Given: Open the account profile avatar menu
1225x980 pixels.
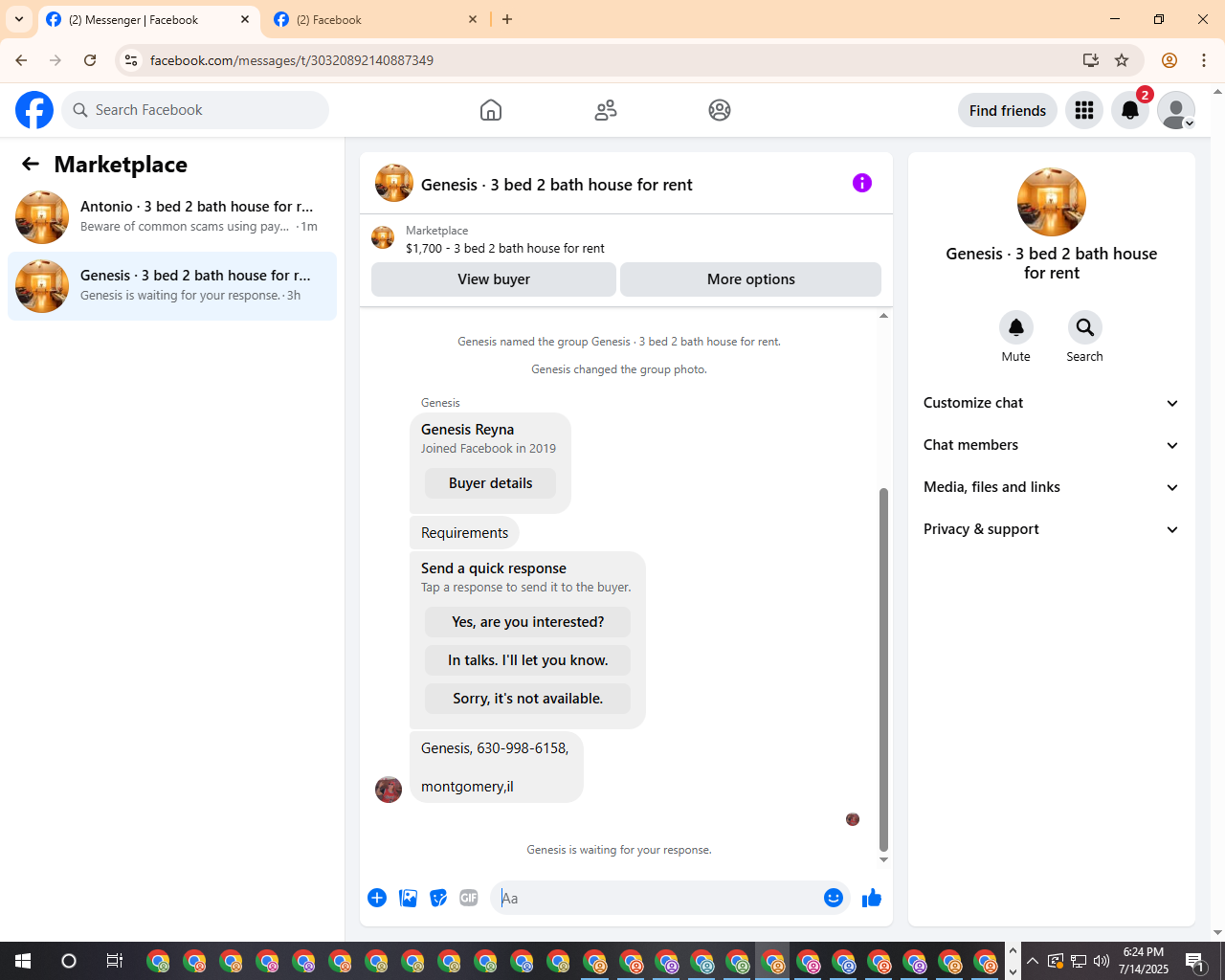Looking at the screenshot, I should pyautogui.click(x=1176, y=110).
